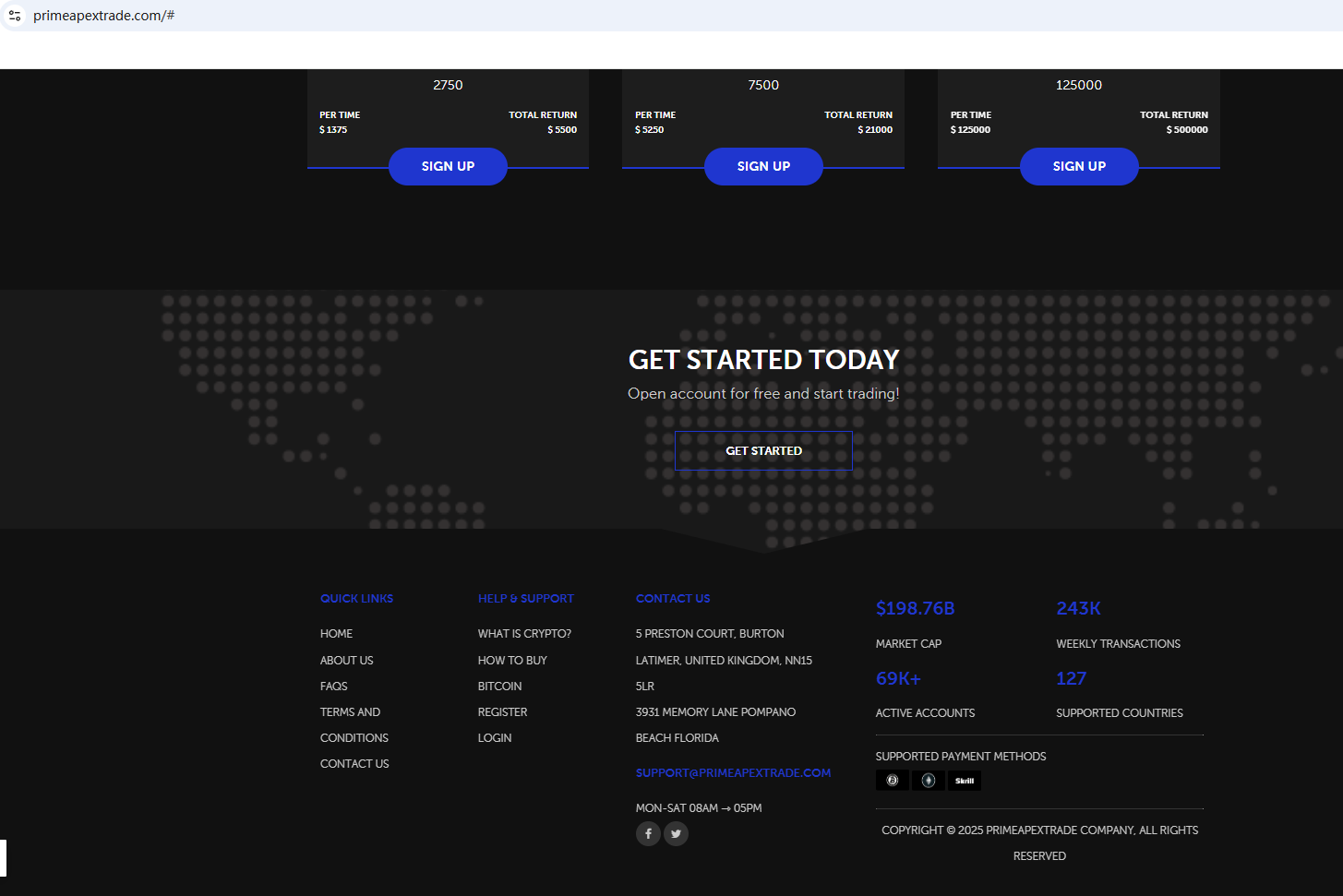Open the What Is Crypto? link
Screen dimensions: 1343x896
524,634
